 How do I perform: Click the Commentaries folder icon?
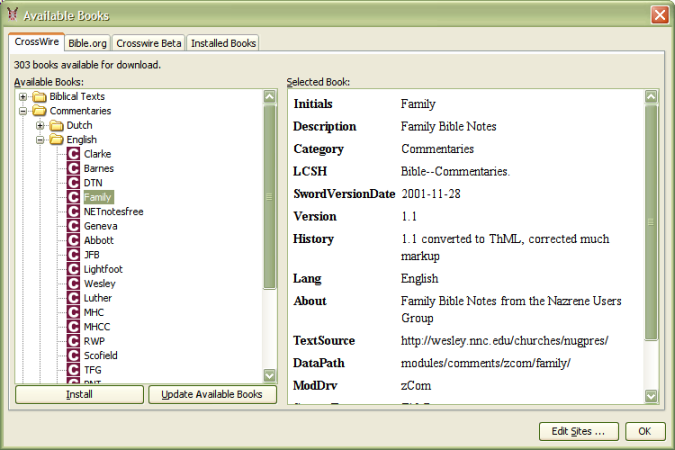click(x=39, y=111)
